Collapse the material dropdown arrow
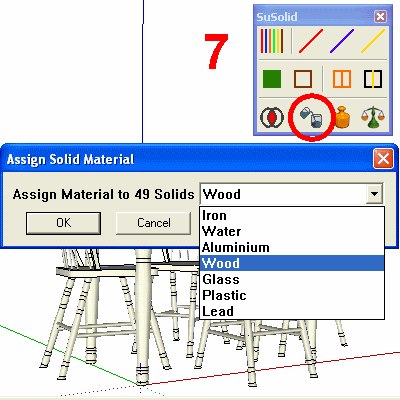This screenshot has height=400, width=400. pyautogui.click(x=374, y=194)
